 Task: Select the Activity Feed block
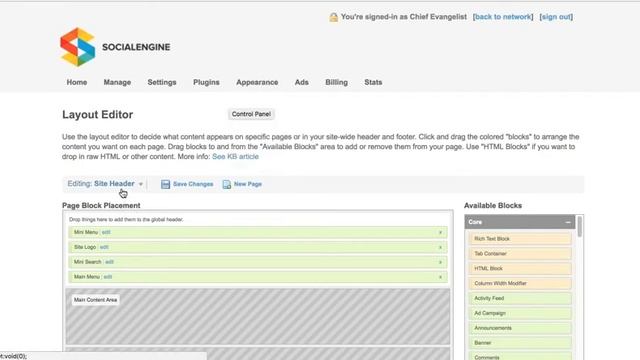click(x=520, y=298)
